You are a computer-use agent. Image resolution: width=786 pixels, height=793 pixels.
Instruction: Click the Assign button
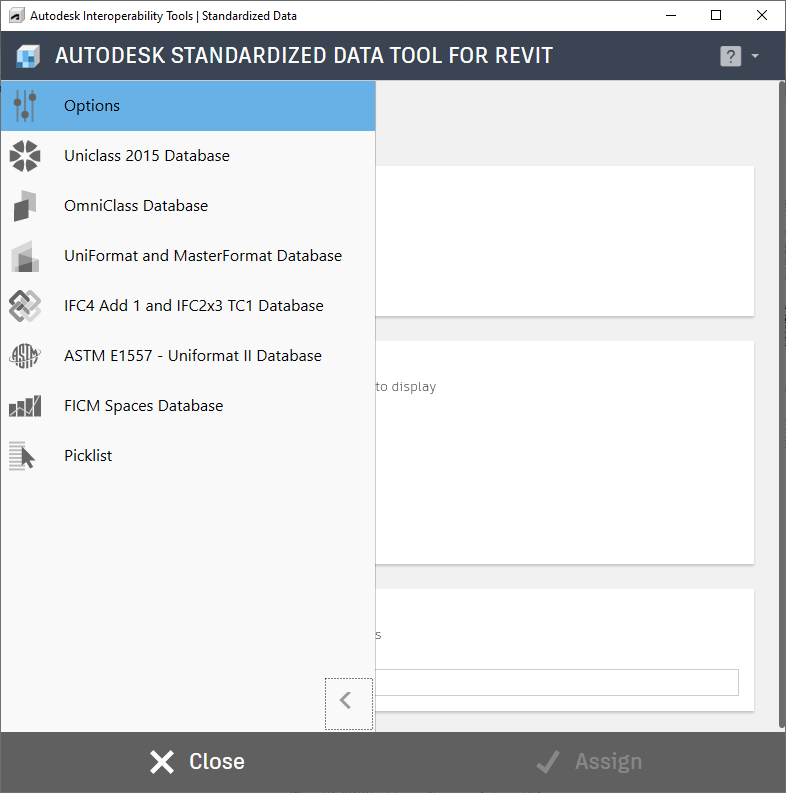[x=589, y=762]
